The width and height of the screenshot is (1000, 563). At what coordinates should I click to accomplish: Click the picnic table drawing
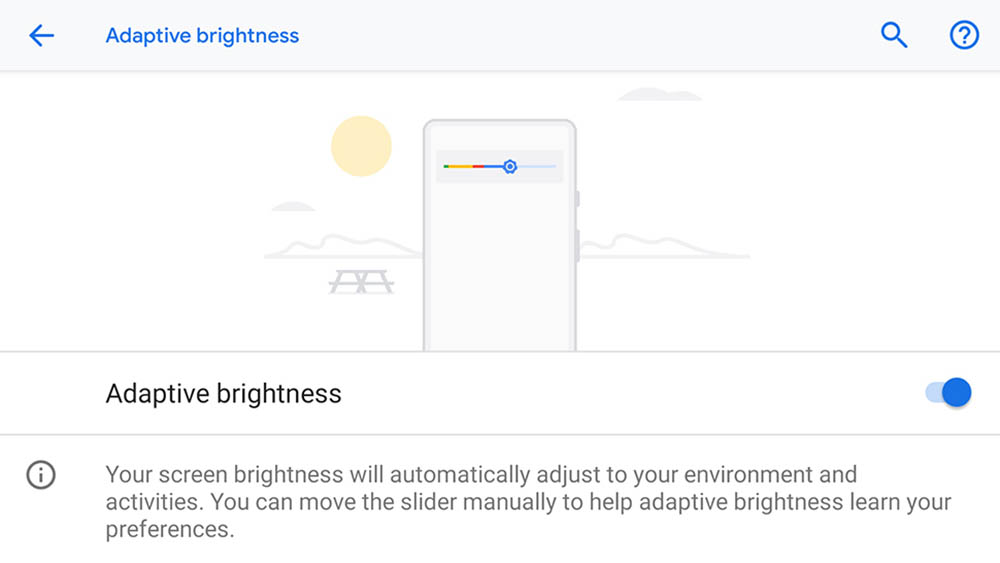[x=361, y=282]
